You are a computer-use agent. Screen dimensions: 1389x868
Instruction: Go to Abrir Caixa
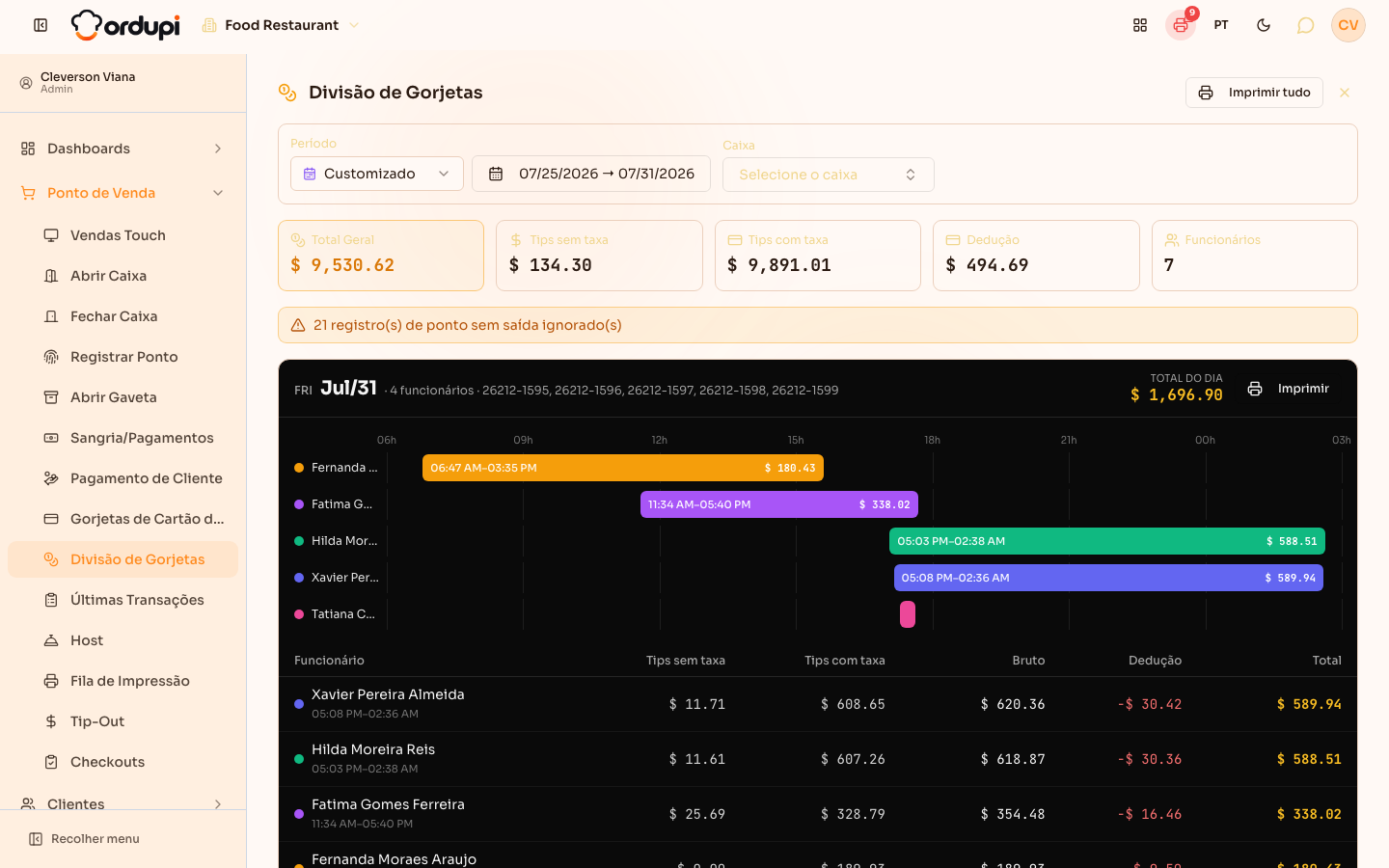coord(123,276)
